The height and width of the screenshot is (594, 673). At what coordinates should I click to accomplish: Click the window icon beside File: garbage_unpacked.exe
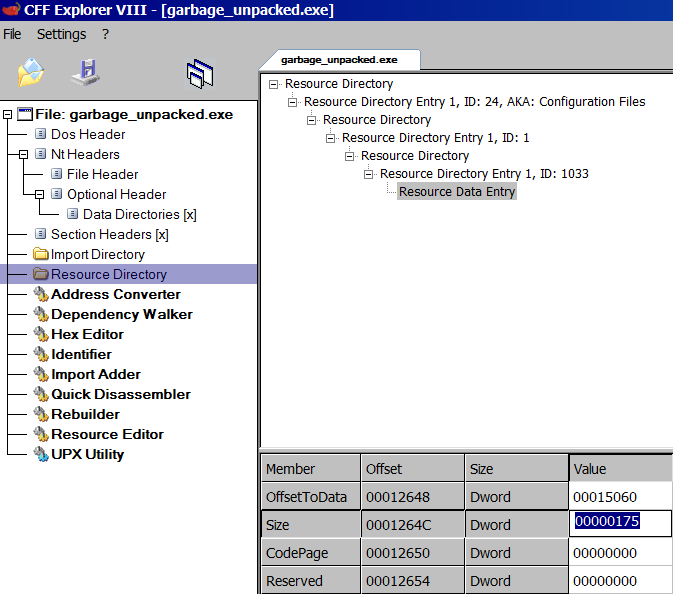pos(25,114)
